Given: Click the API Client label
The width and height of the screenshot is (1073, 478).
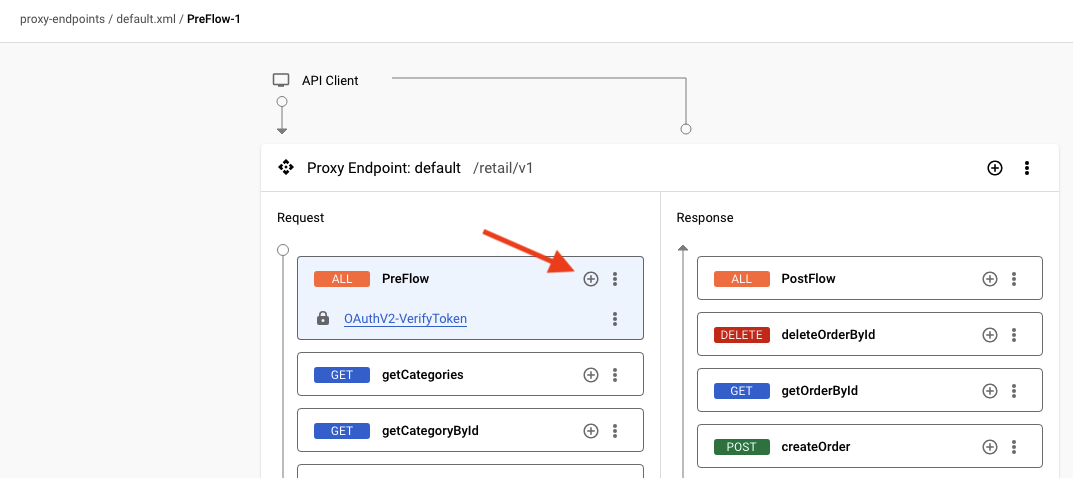Looking at the screenshot, I should 330,81.
